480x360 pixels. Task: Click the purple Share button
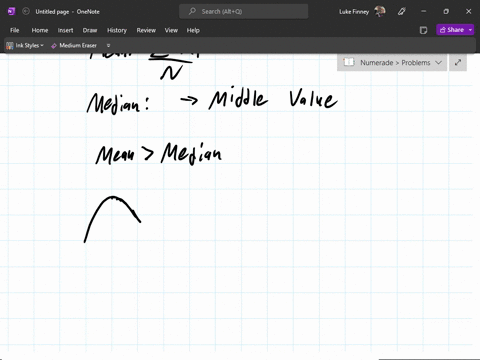click(452, 30)
